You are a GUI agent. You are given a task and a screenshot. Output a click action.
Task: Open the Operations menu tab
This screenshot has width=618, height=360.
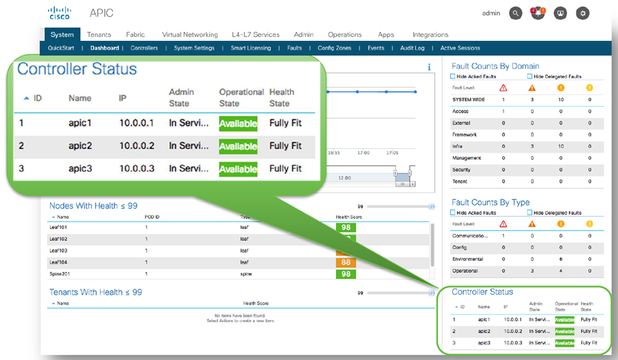click(x=344, y=35)
